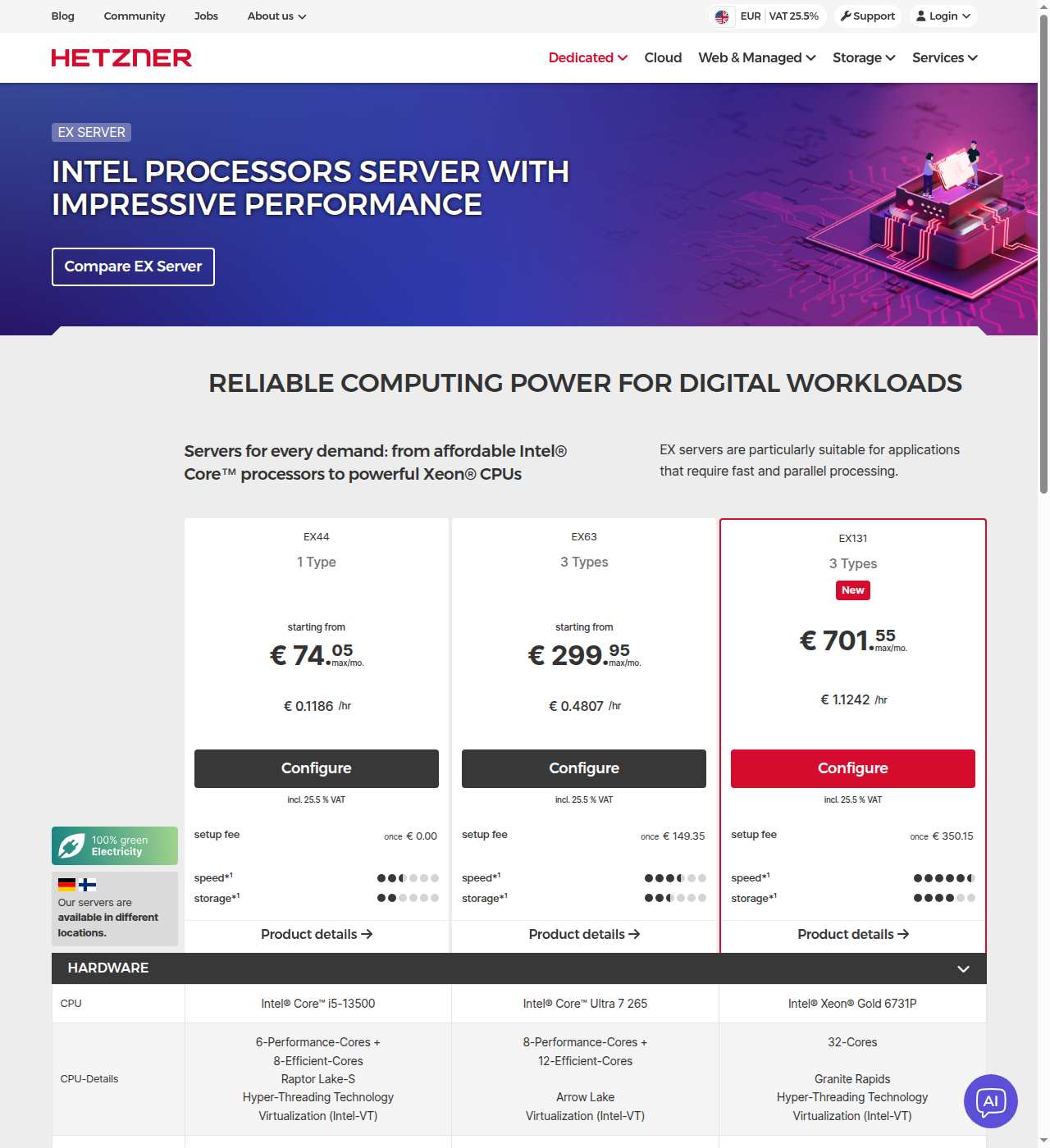This screenshot has width=1050, height=1148.
Task: Configure the EX44 server
Action: pyautogui.click(x=317, y=768)
